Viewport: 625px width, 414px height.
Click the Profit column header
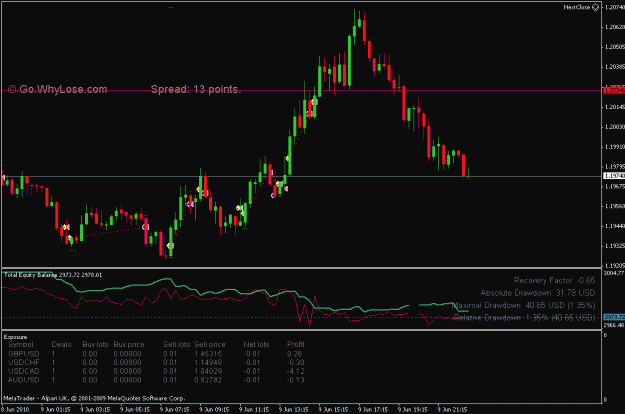point(296,344)
